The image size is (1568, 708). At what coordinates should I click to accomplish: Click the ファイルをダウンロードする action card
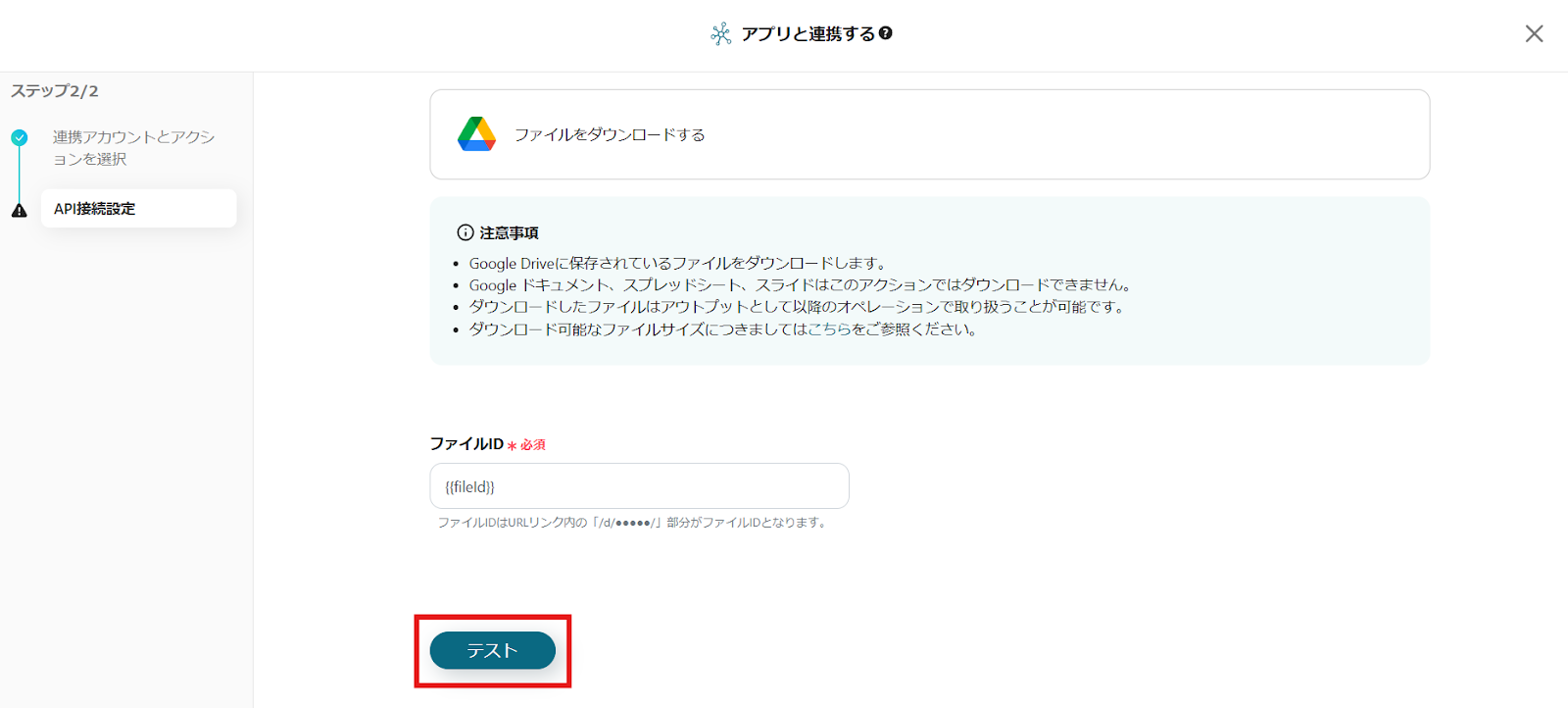(929, 134)
